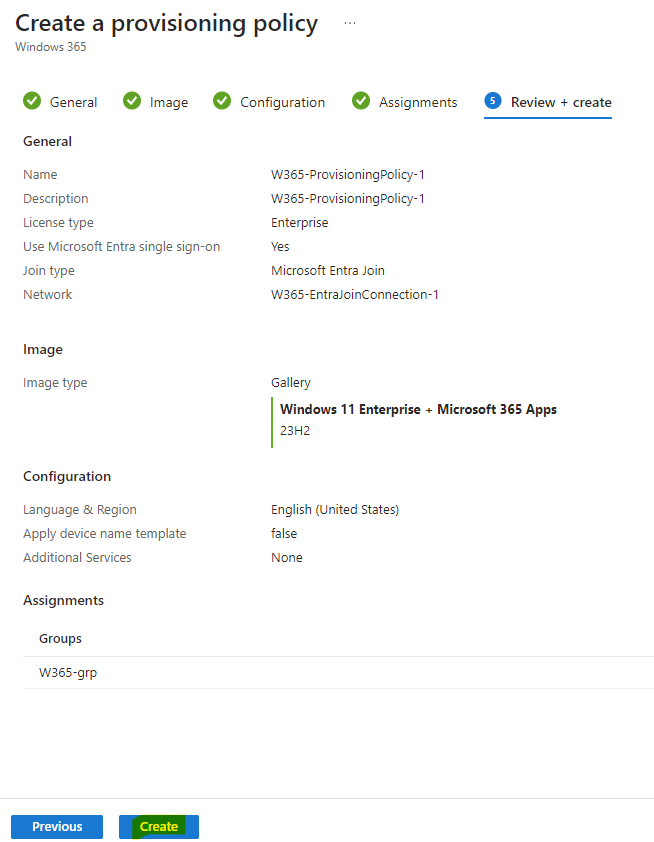
Task: Click the English (United States) value
Action: pyautogui.click(x=335, y=510)
